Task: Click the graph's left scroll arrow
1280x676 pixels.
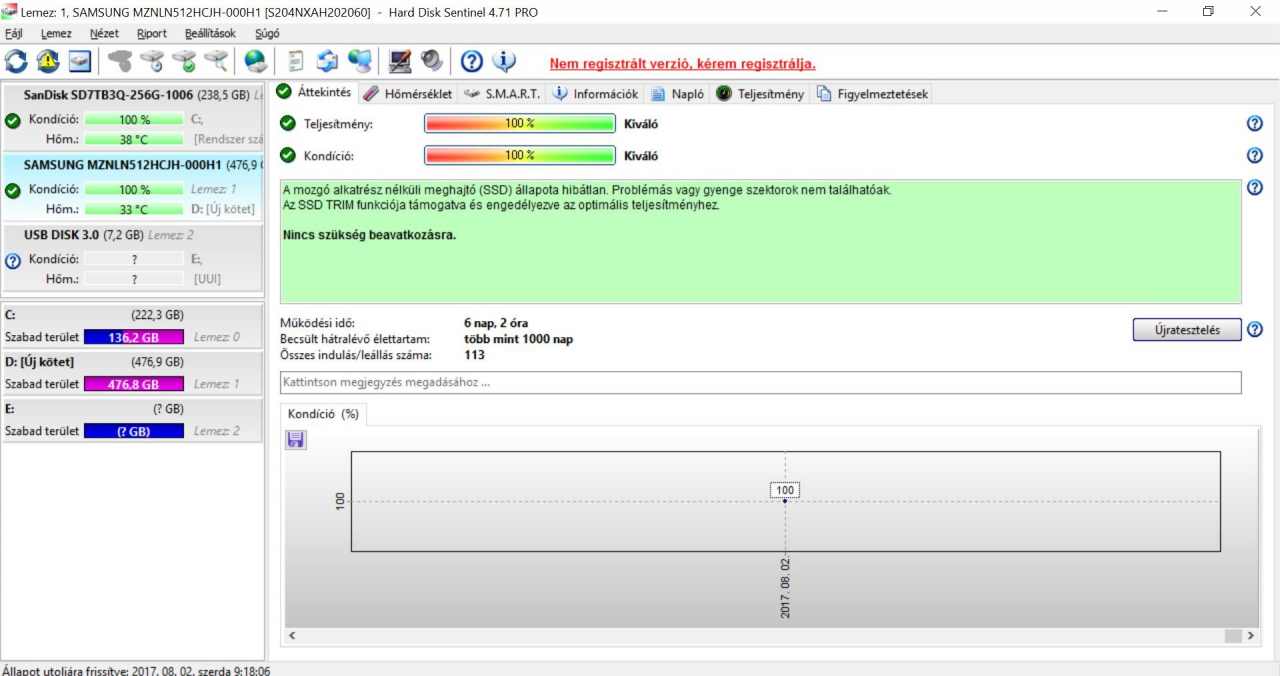Action: pos(293,636)
